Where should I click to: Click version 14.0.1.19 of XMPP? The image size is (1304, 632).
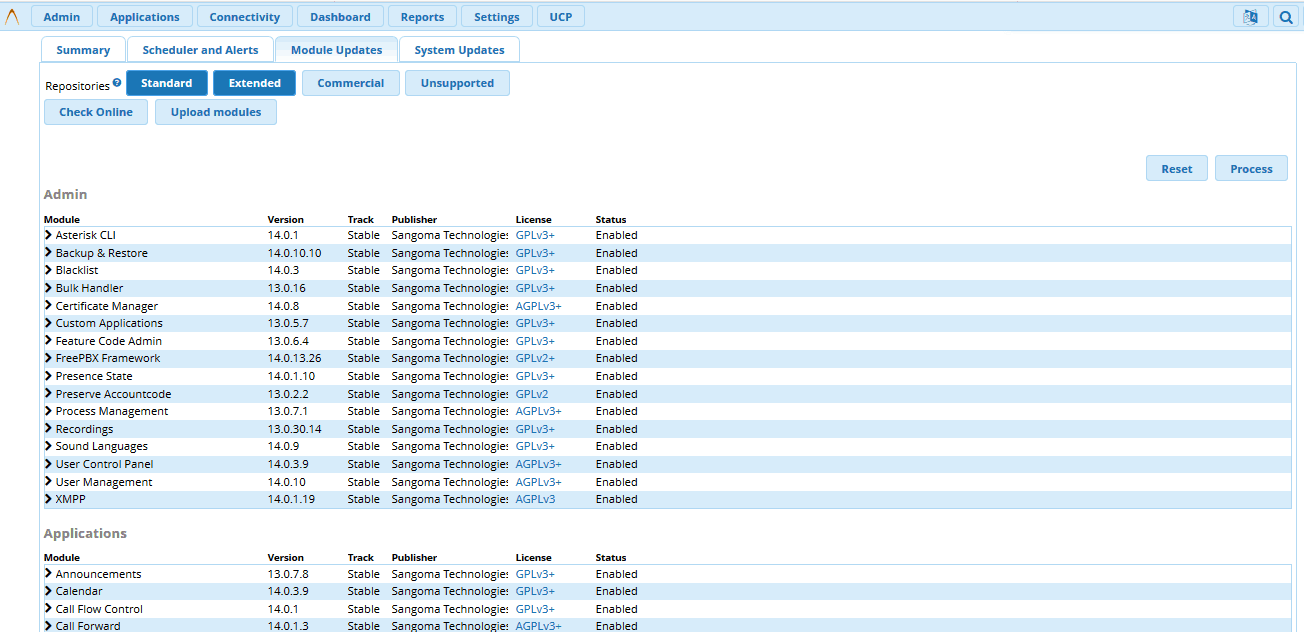(x=292, y=499)
